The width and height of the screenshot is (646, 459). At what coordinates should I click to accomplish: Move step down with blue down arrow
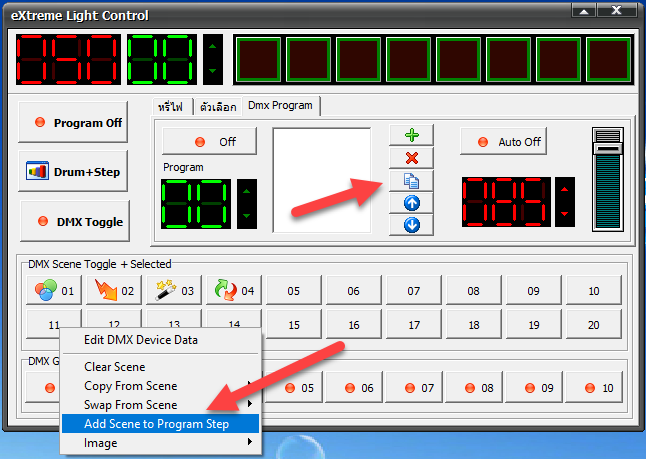(411, 225)
